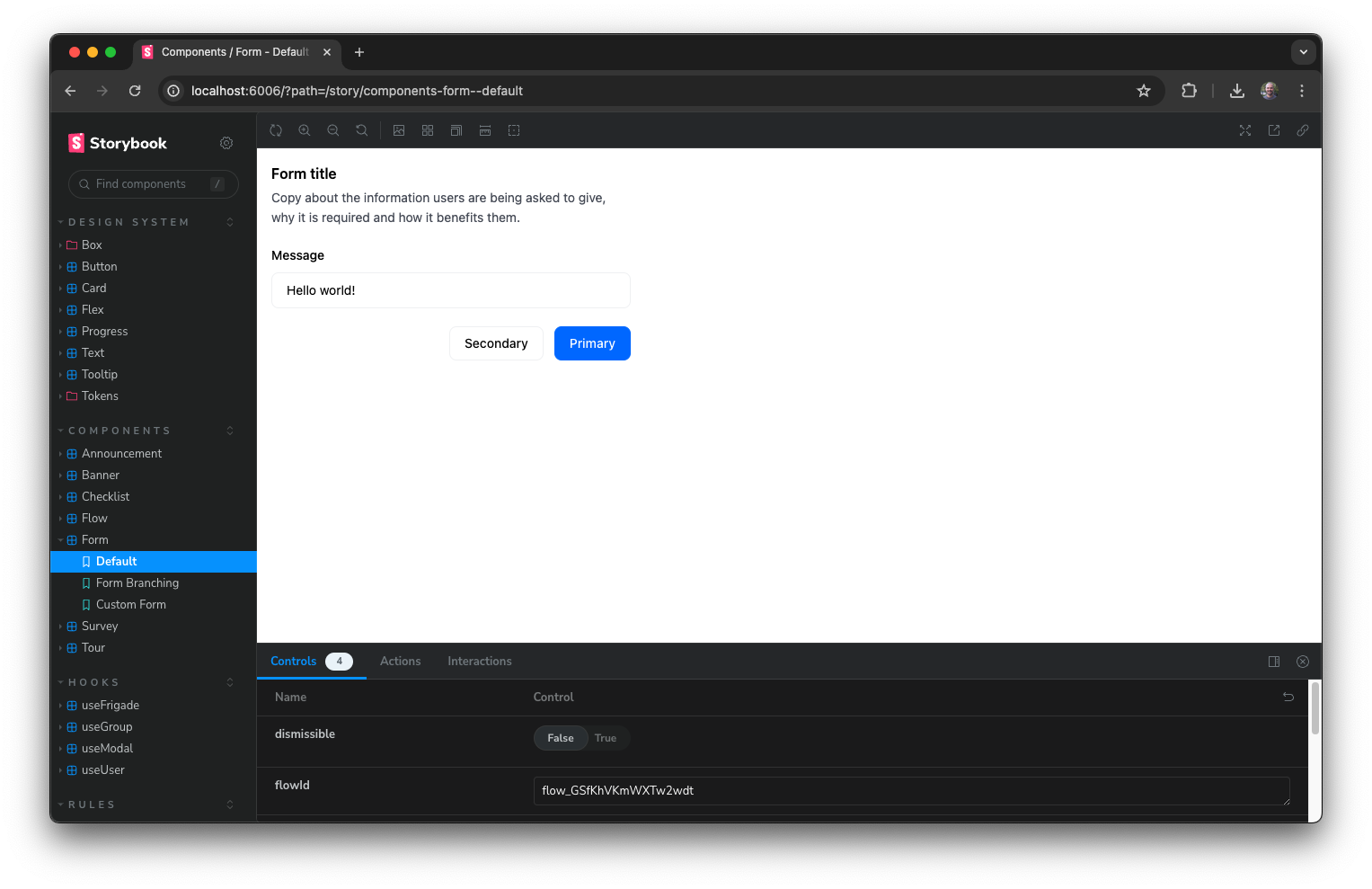
Task: Set dismissible to True
Action: point(606,738)
